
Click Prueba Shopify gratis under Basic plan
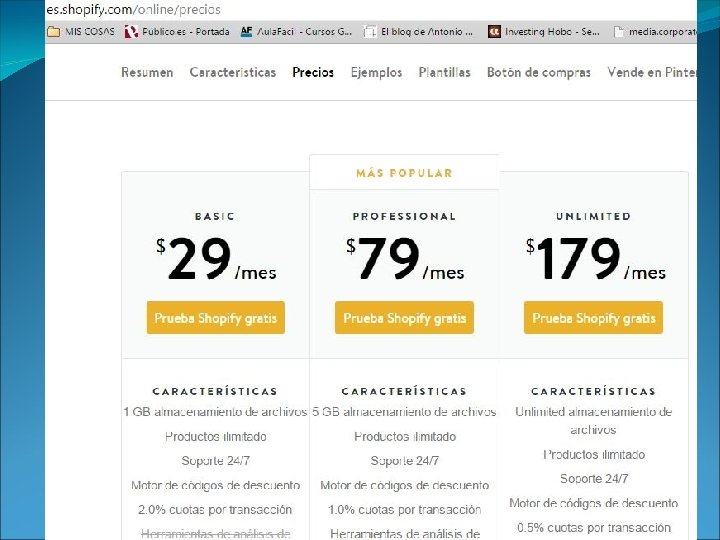tap(216, 318)
